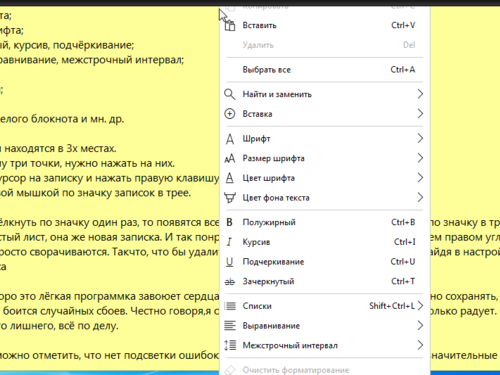500x375 pixels.
Task: Open the Найти и заменить menu entry
Action: [x=325, y=94]
